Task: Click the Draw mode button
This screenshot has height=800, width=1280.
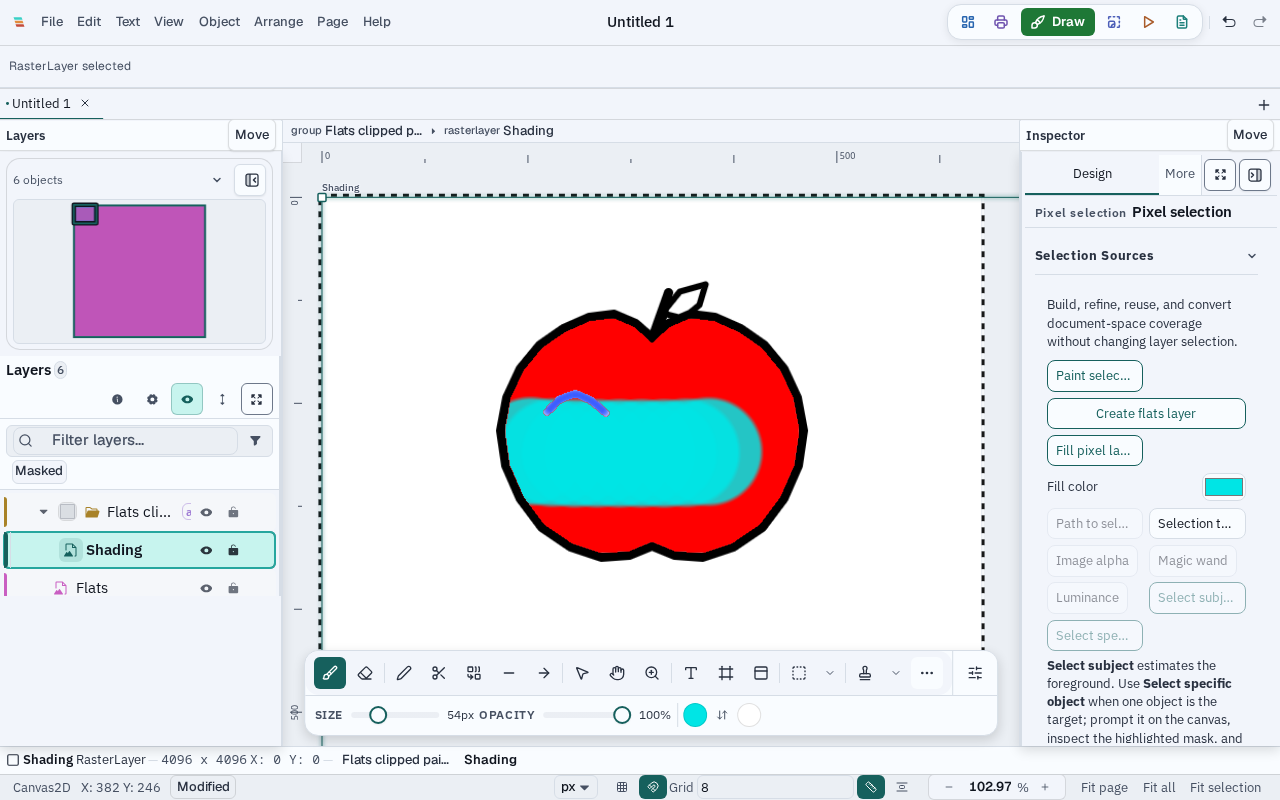Action: pos(1058,22)
